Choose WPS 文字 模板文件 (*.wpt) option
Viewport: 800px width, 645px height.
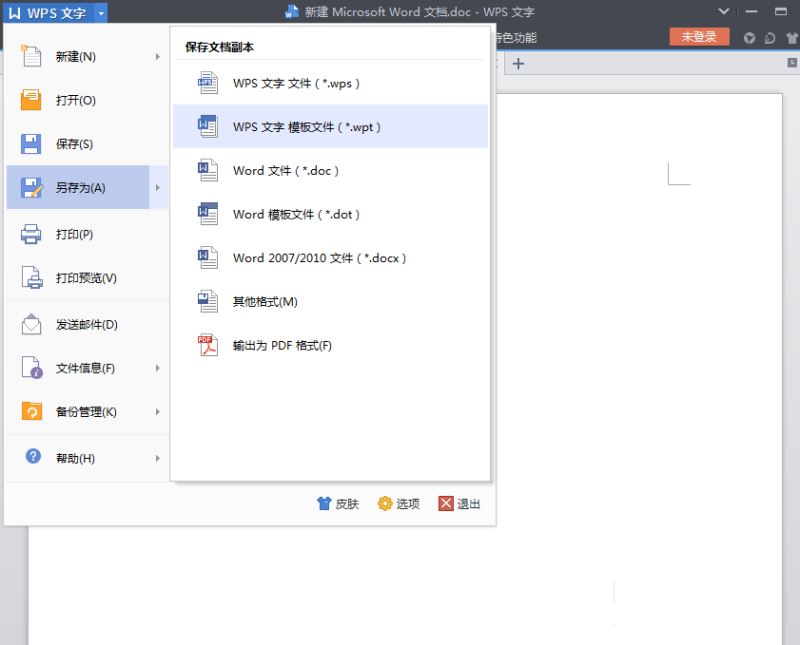coord(330,127)
